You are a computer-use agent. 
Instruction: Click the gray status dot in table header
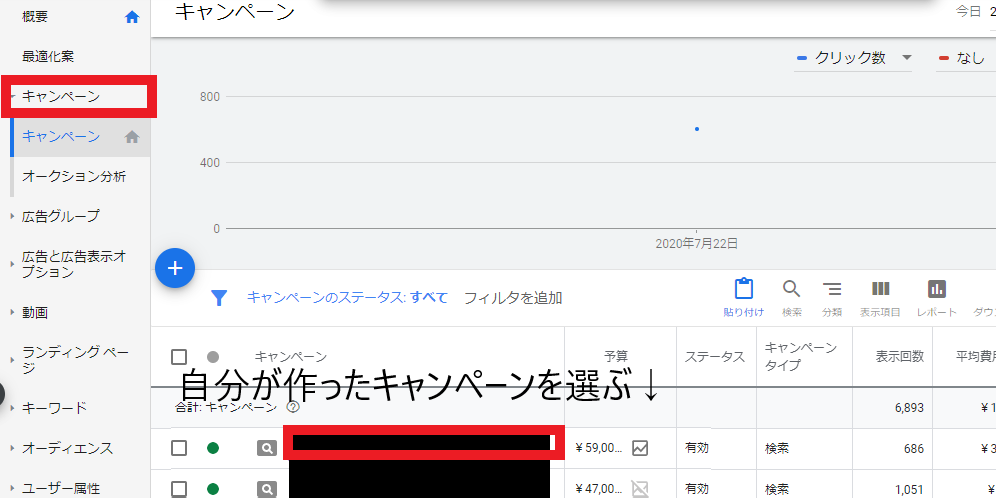coord(213,357)
